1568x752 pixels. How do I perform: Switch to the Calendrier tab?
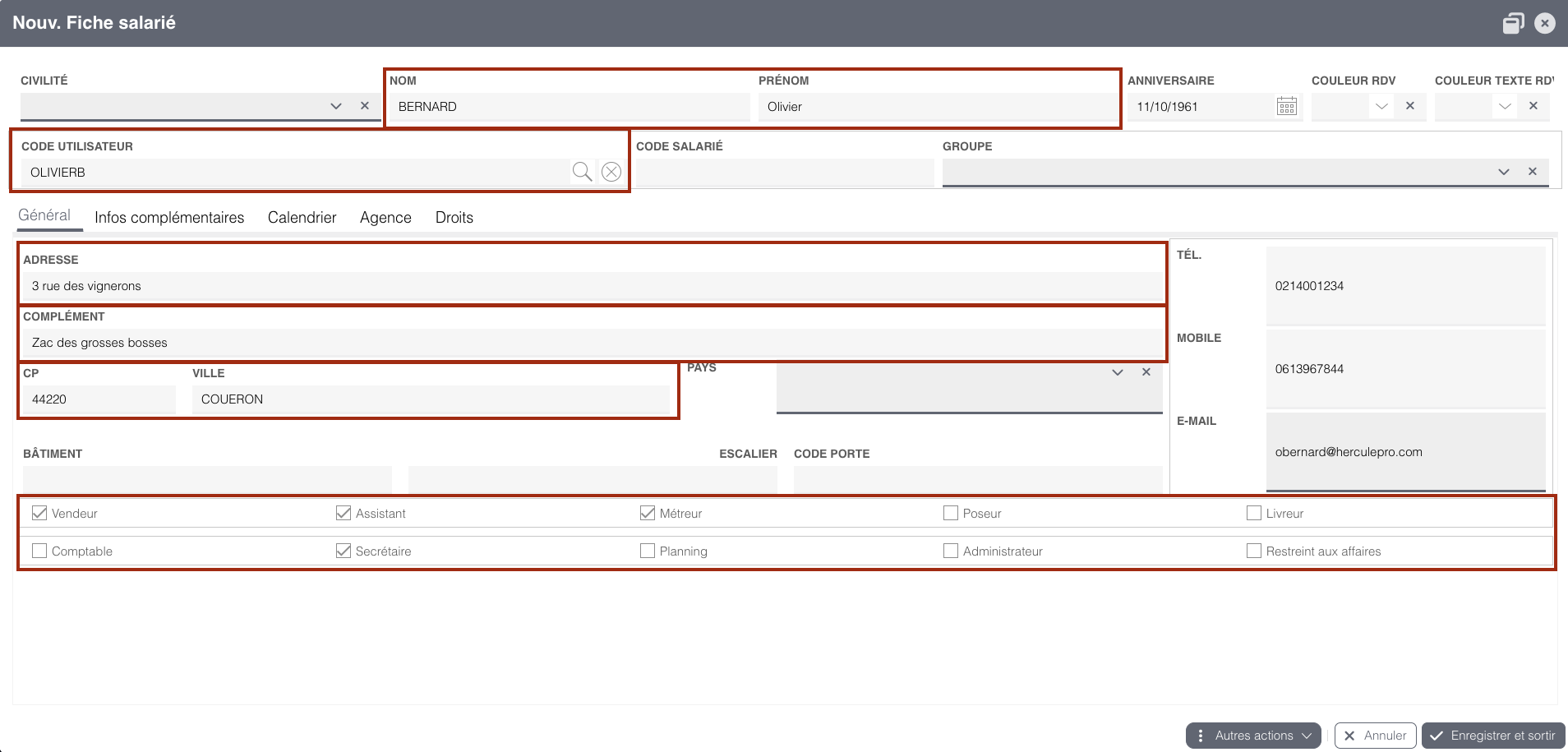(302, 218)
